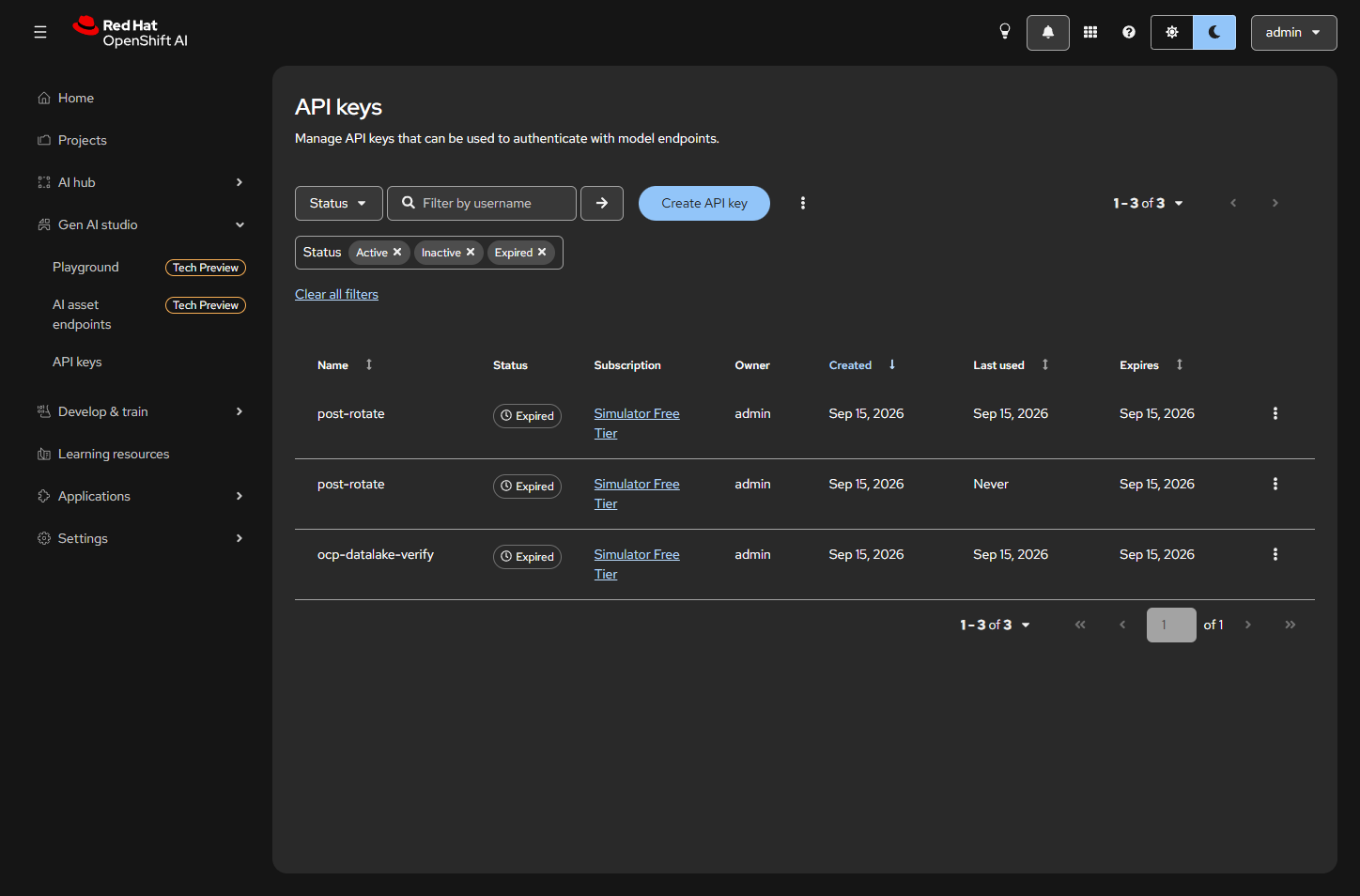Sort table by Created column

point(862,365)
